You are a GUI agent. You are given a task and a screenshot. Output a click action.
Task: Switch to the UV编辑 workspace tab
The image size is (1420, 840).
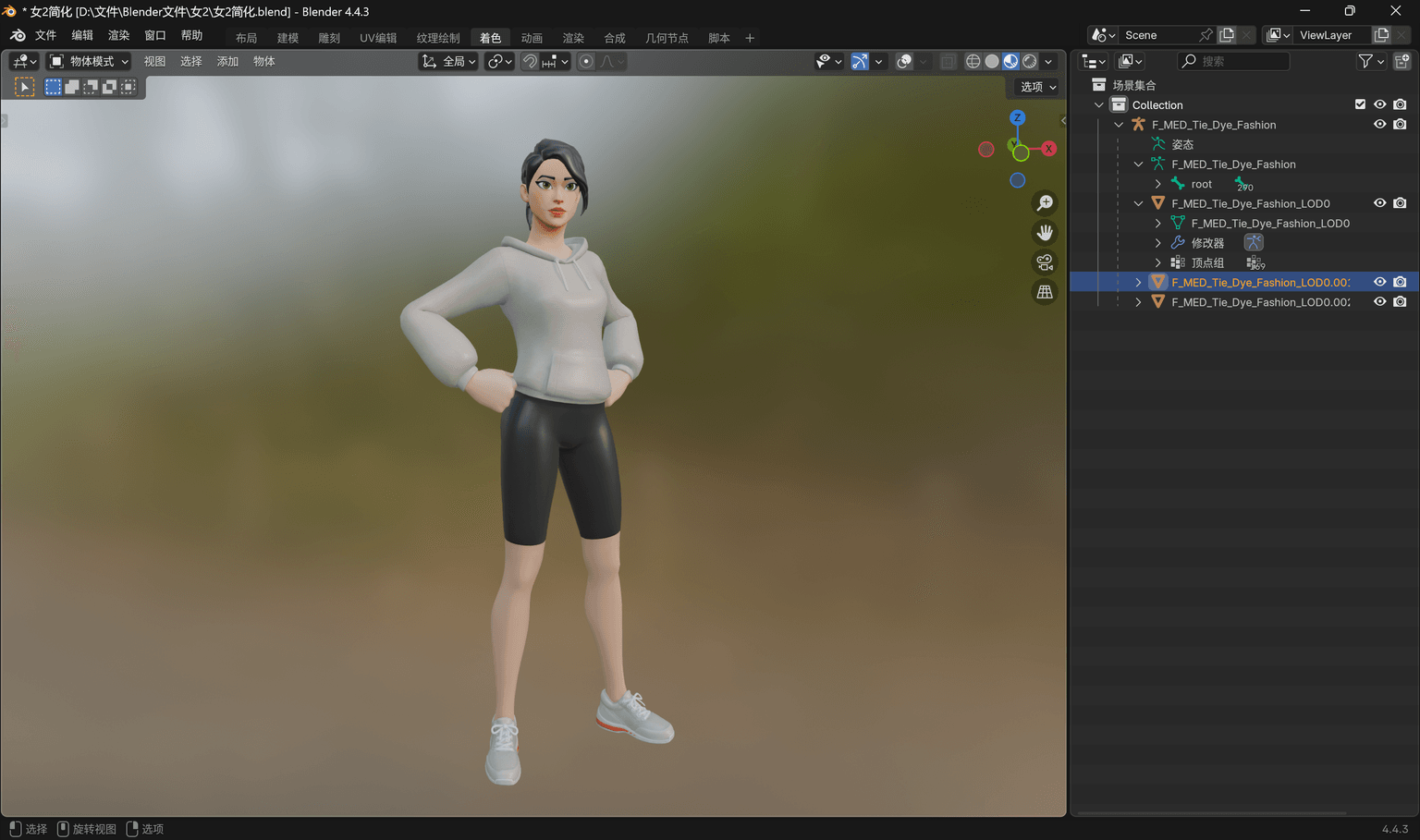(378, 38)
